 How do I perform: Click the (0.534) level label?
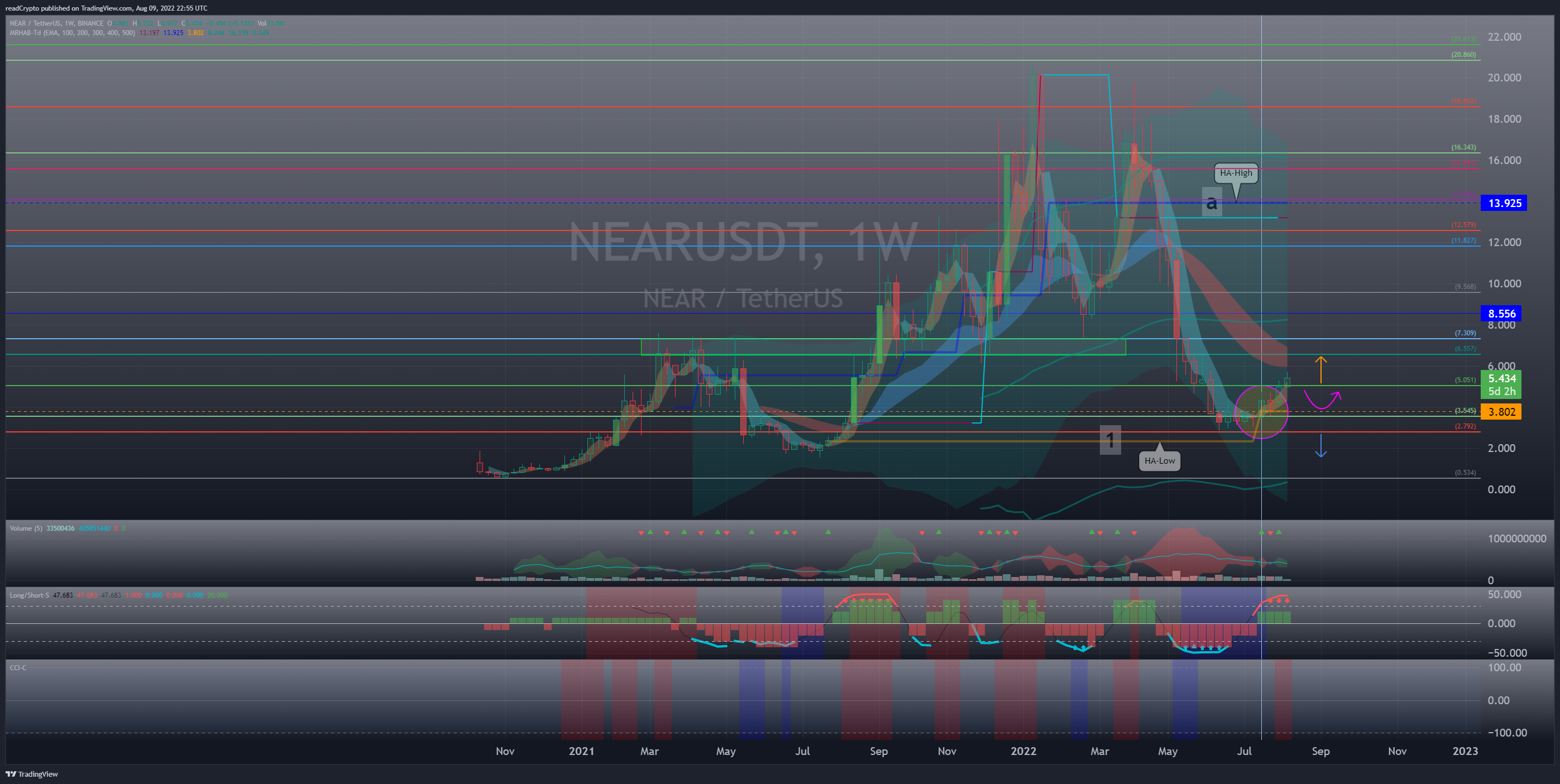tap(1465, 472)
